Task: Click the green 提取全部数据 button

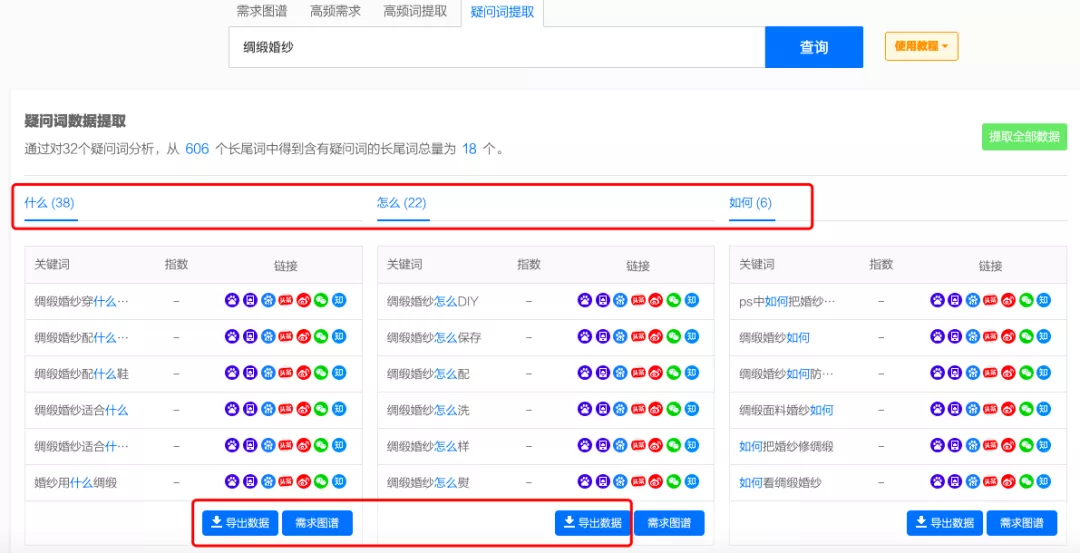Action: (x=1024, y=137)
